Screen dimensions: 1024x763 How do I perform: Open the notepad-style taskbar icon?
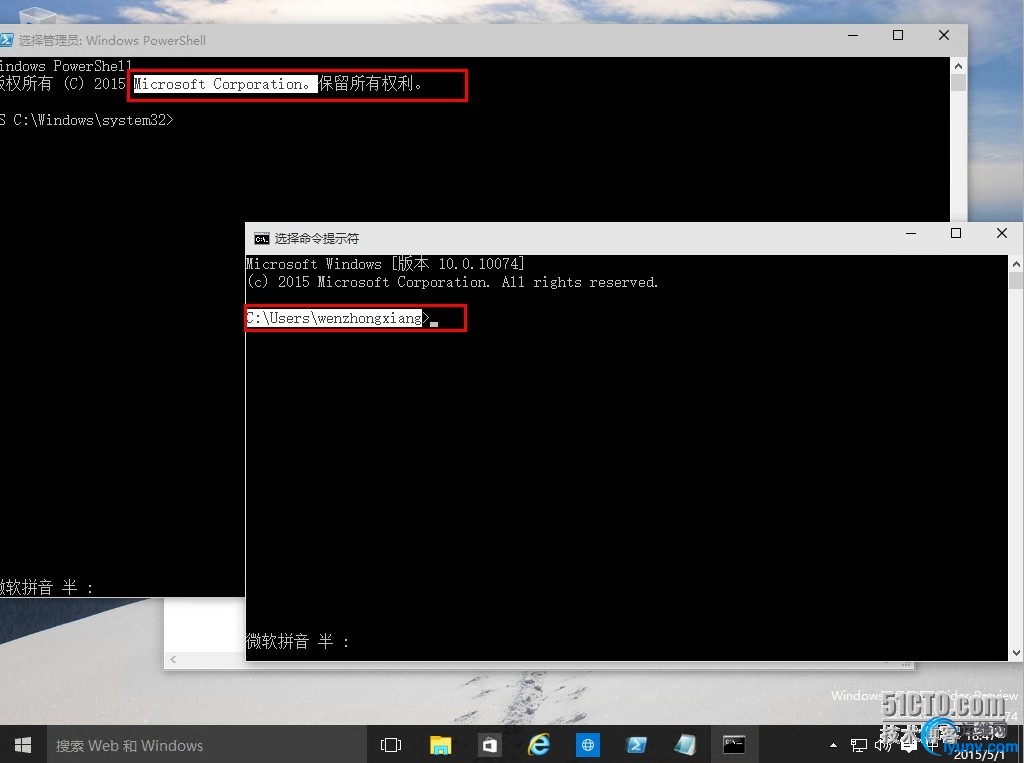(x=685, y=745)
